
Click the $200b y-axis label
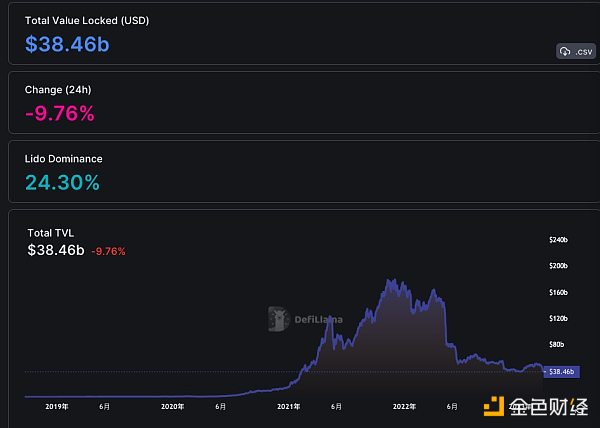558,266
